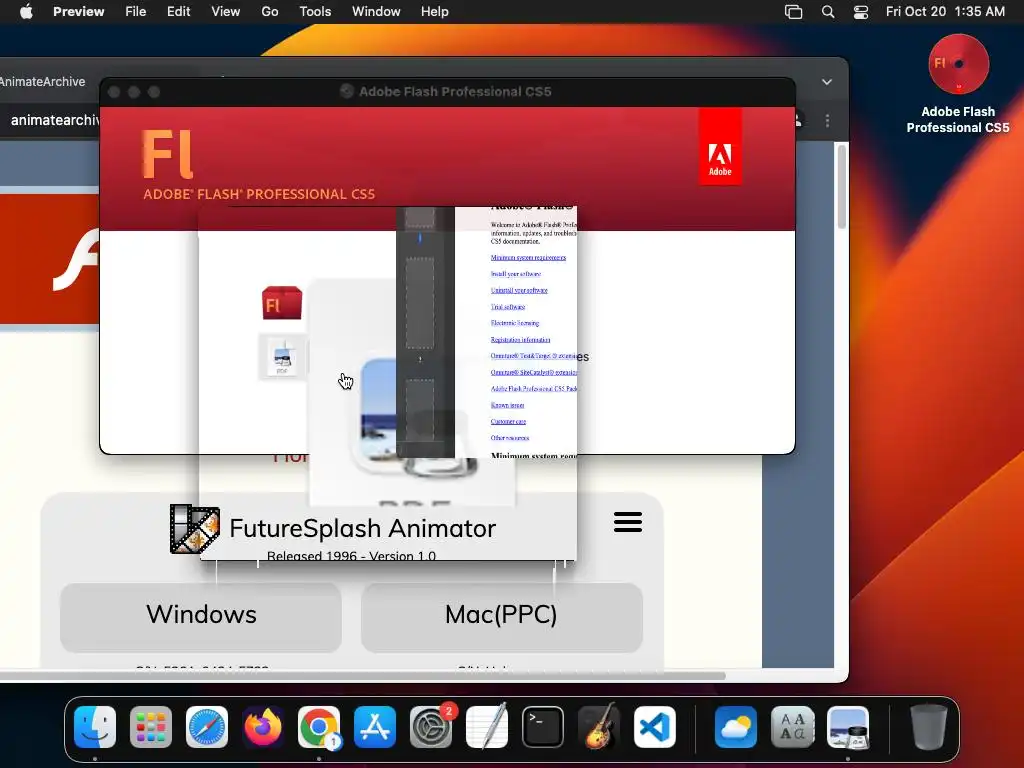Follow the Known issues link
This screenshot has height=768, width=1024.
507,405
